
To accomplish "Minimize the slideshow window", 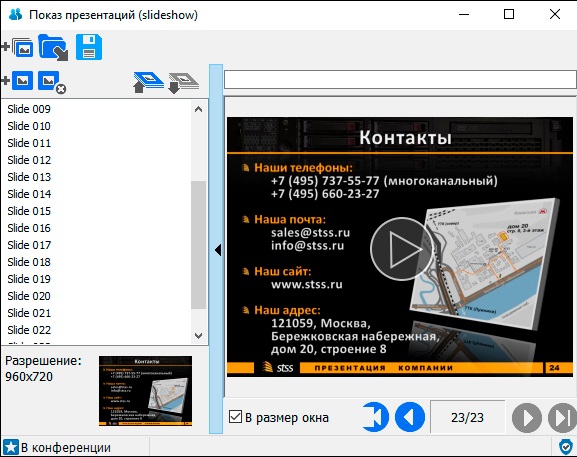I will pyautogui.click(x=464, y=14).
